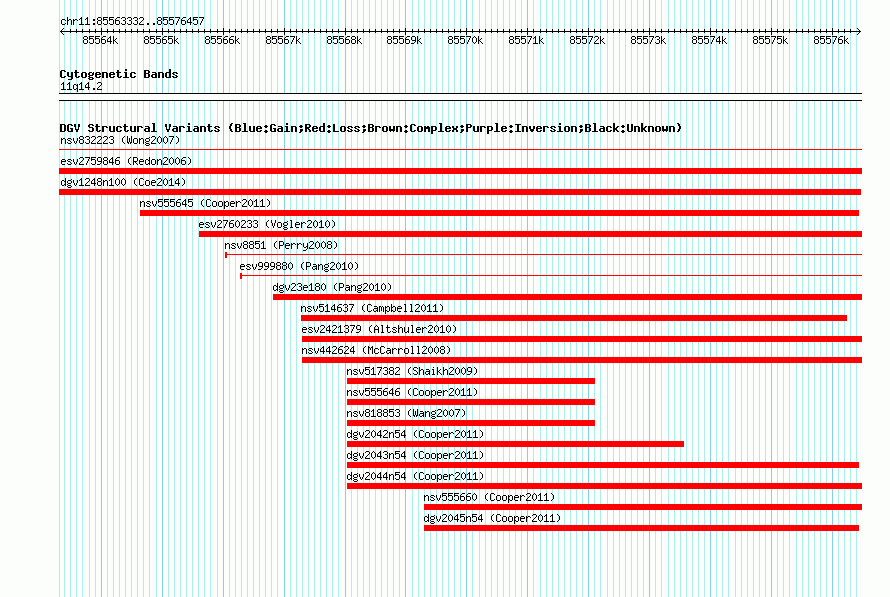
Task: Click the 85574k ruler label
Action: [x=709, y=40]
